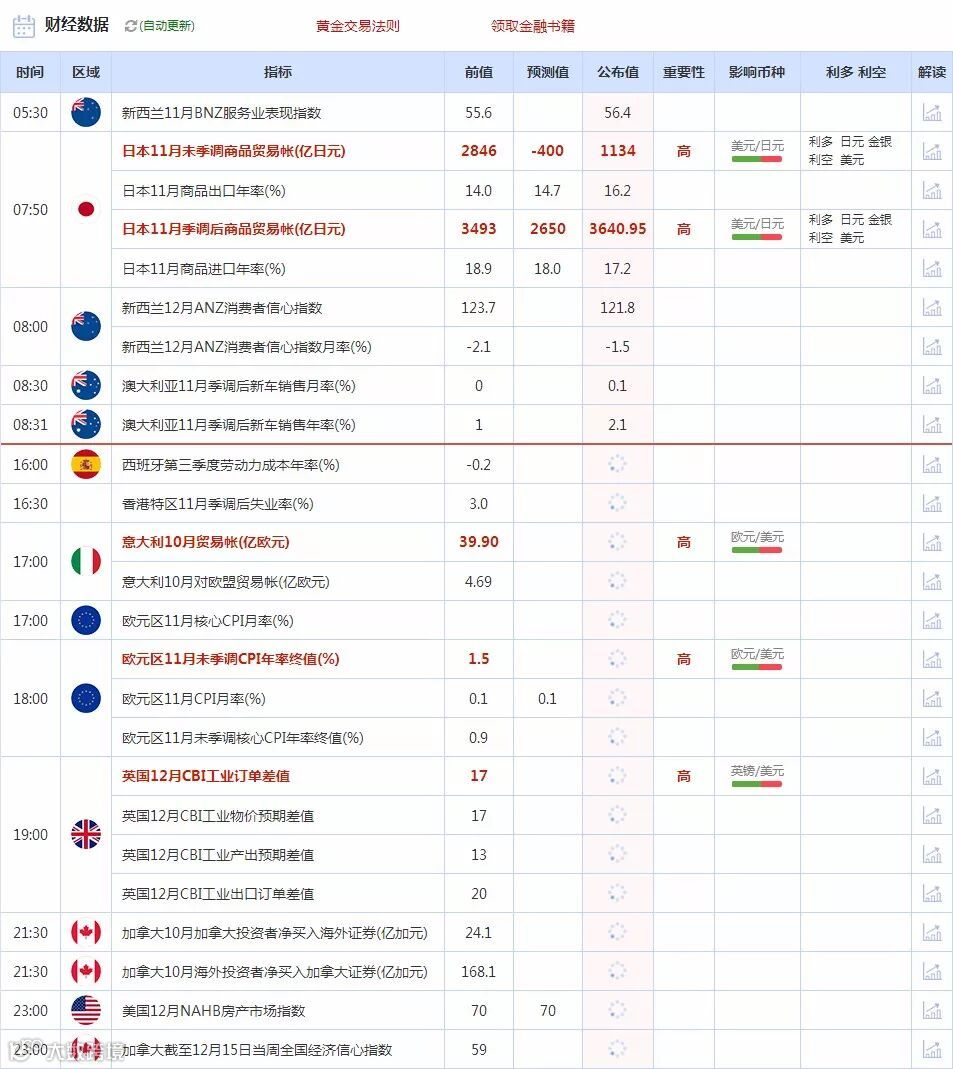
Task: Open chart icon for 英国12月CBI工业订单差值
Action: (x=932, y=776)
